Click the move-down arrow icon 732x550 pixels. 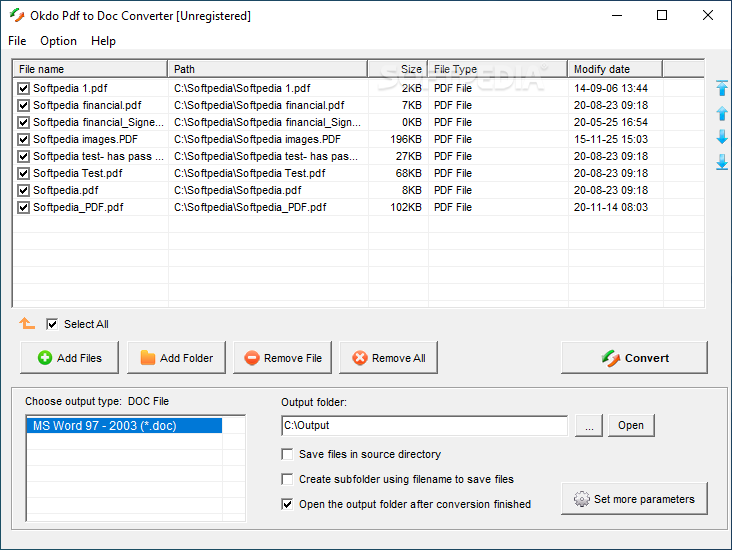pyautogui.click(x=722, y=137)
